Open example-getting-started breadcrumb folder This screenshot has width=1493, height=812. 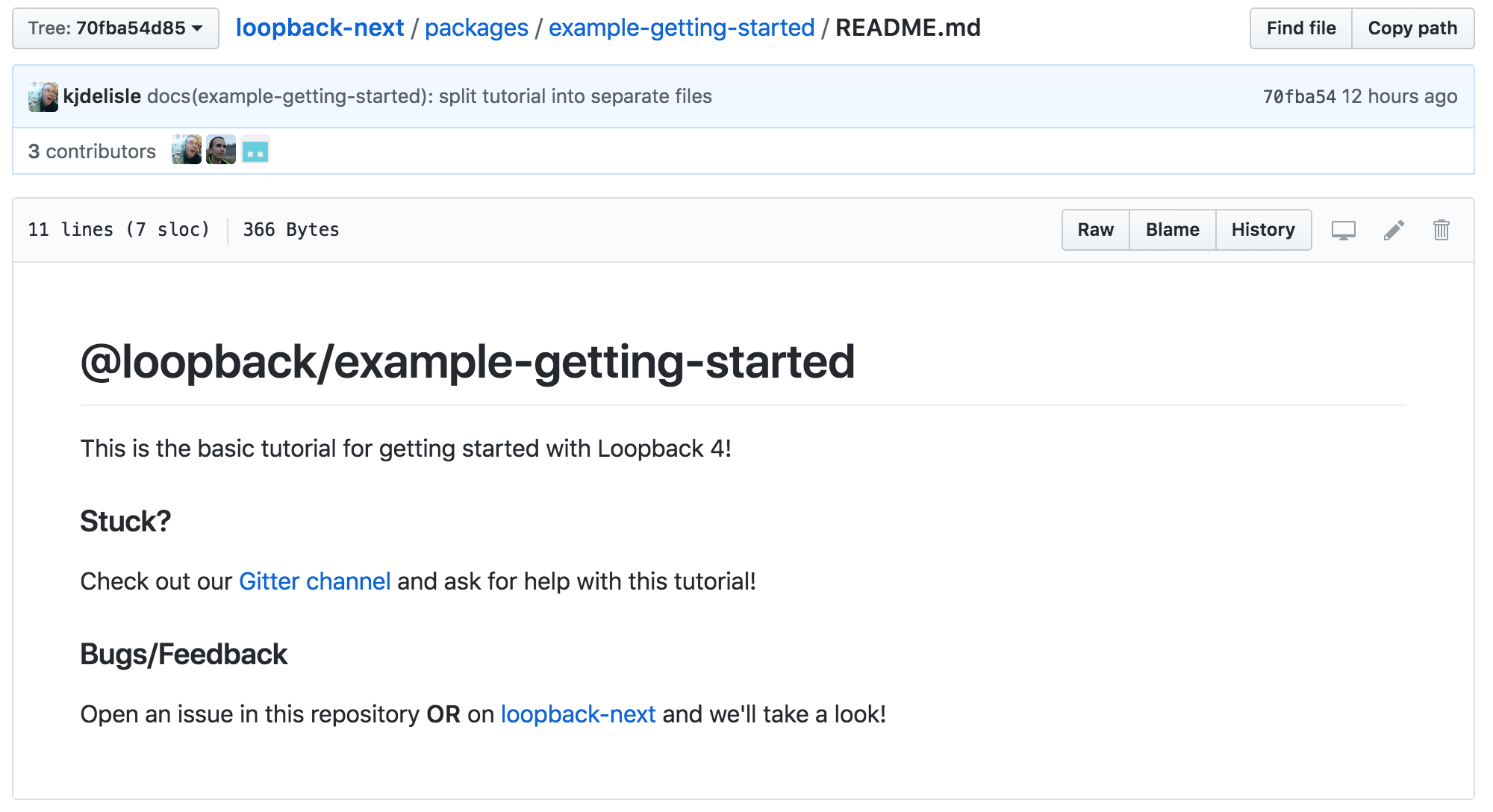681,28
